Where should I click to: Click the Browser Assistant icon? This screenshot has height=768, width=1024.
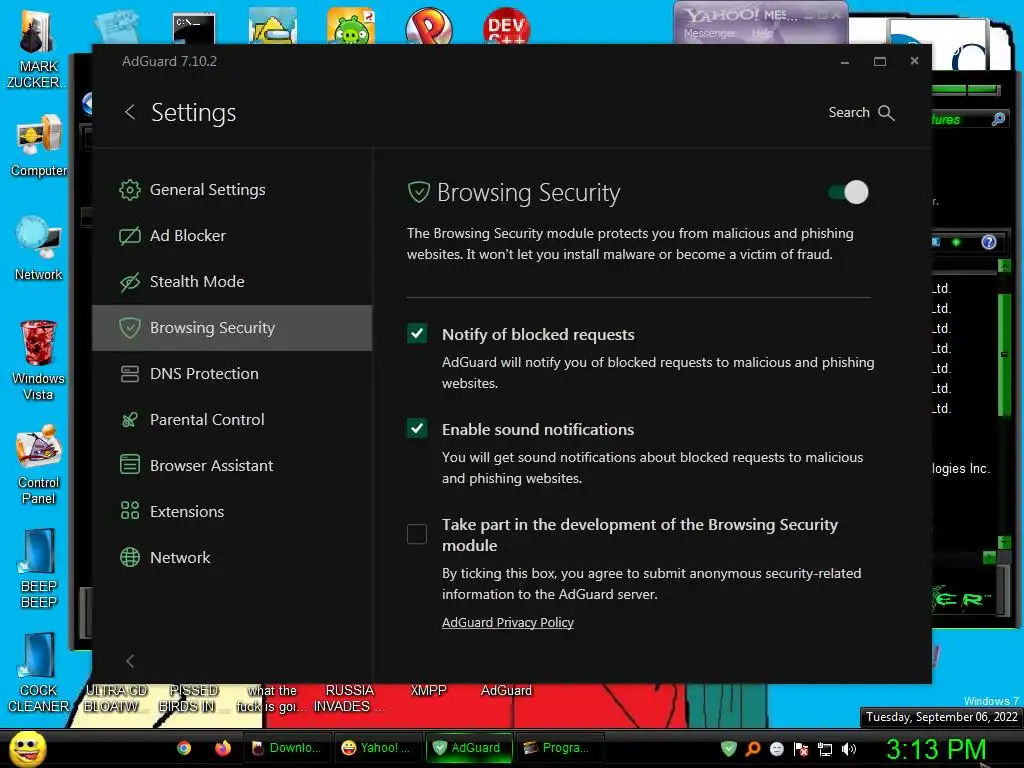tap(130, 466)
